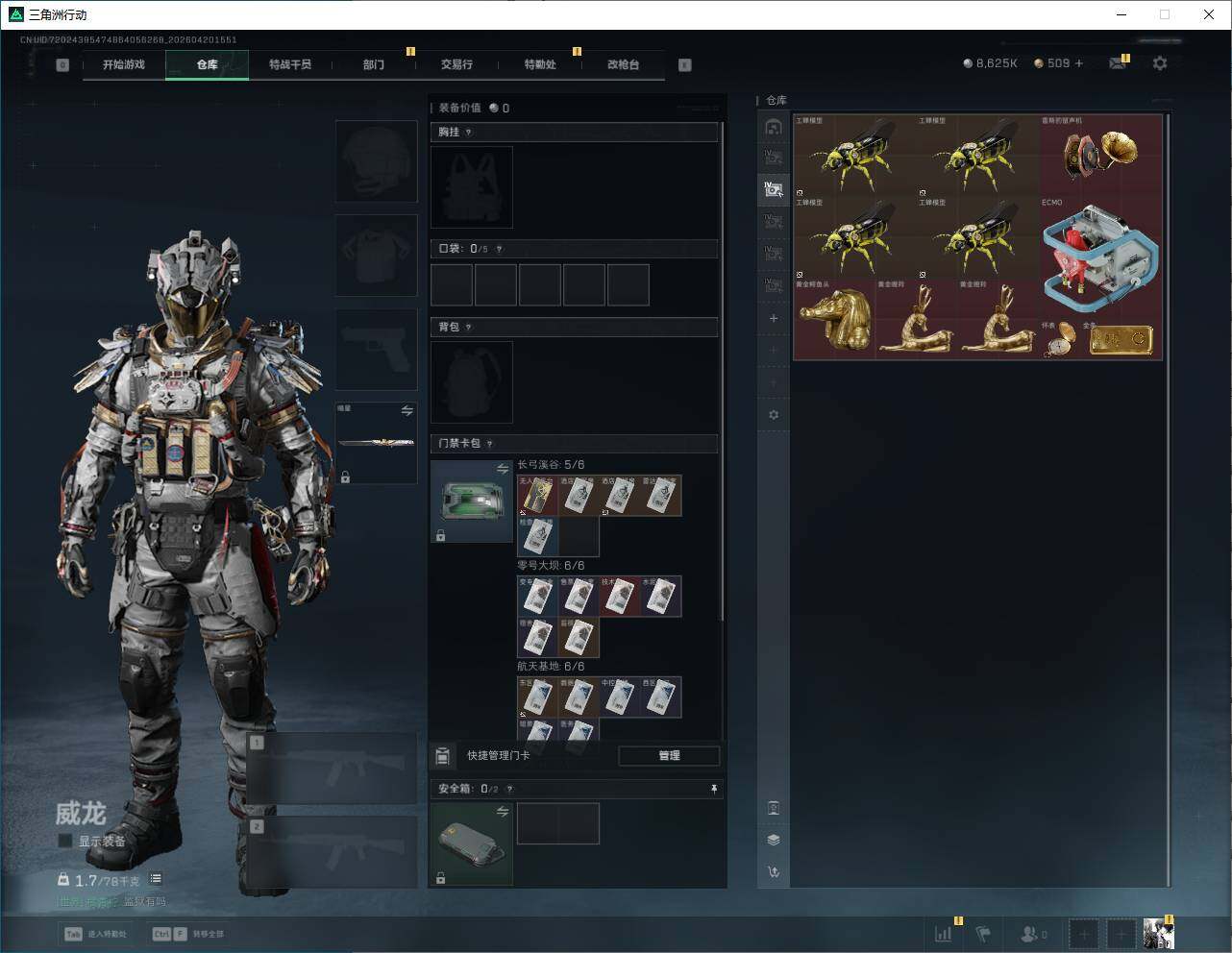Open the weight details list icon
Viewport: 1232px width, 953px height.
156,879
